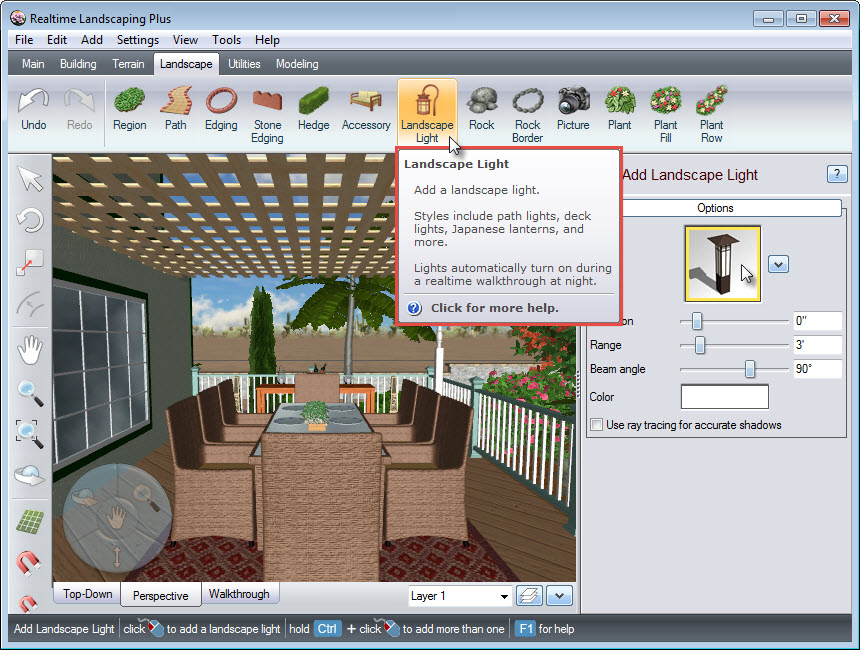
Task: Open the Add menu
Action: pos(92,40)
